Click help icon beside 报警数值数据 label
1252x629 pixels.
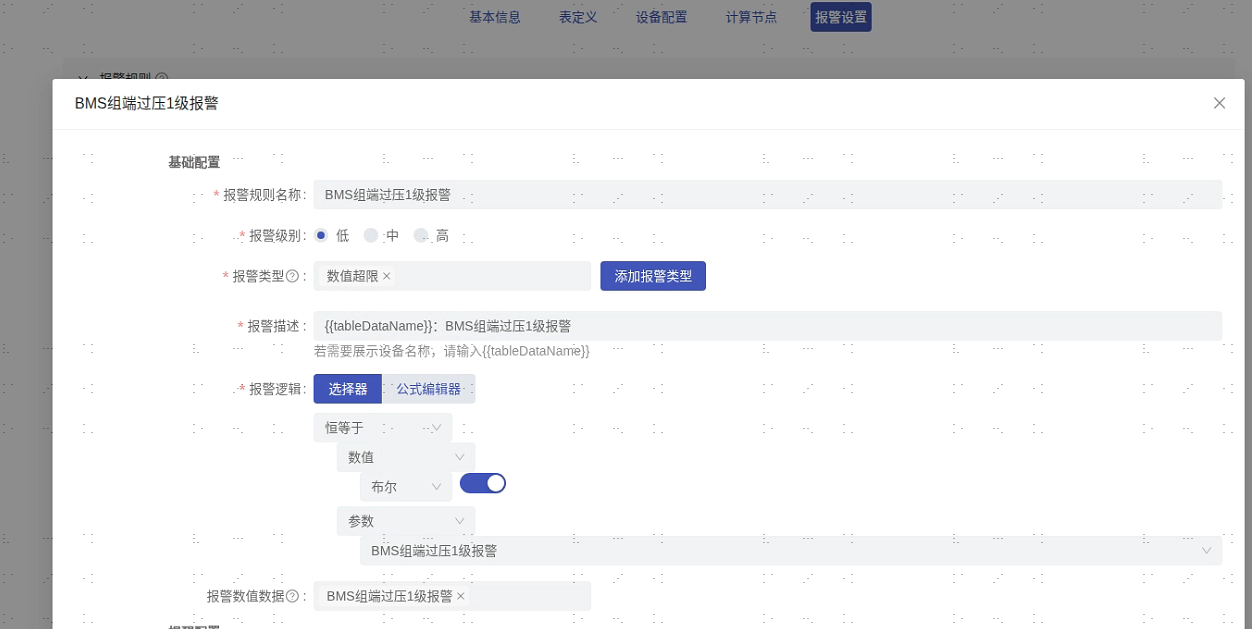tap(293, 596)
